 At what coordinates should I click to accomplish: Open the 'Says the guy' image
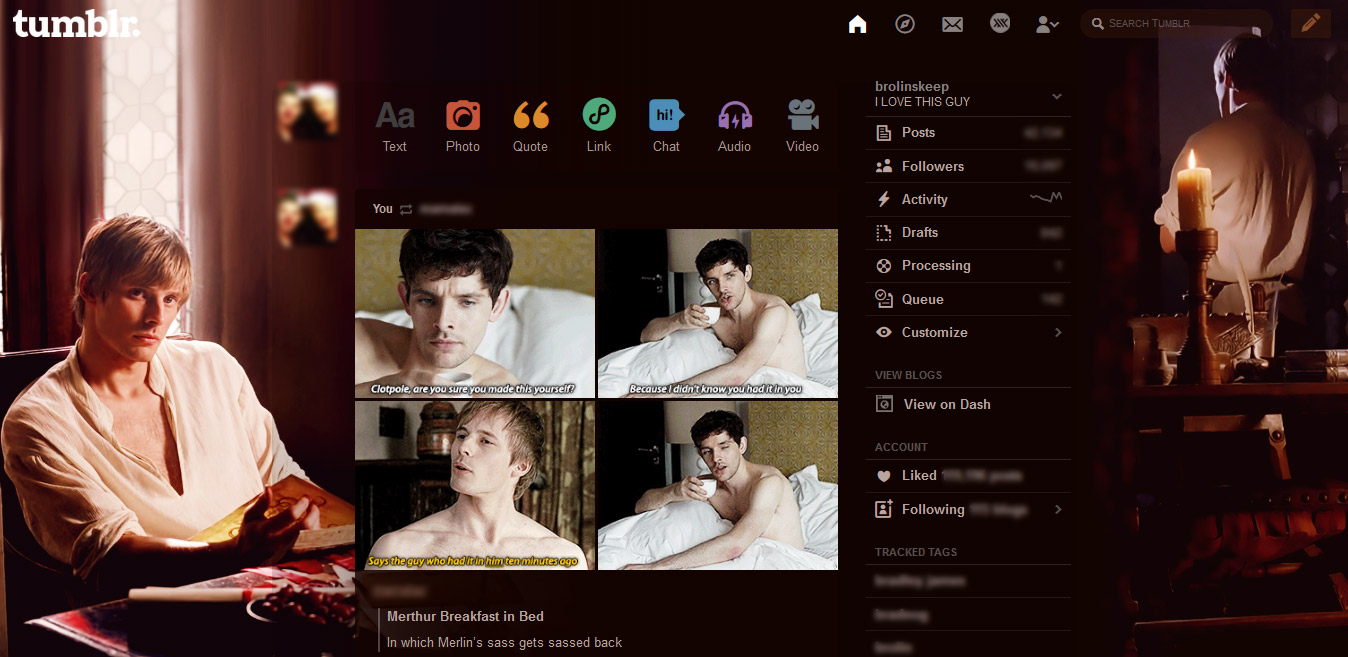(475, 486)
